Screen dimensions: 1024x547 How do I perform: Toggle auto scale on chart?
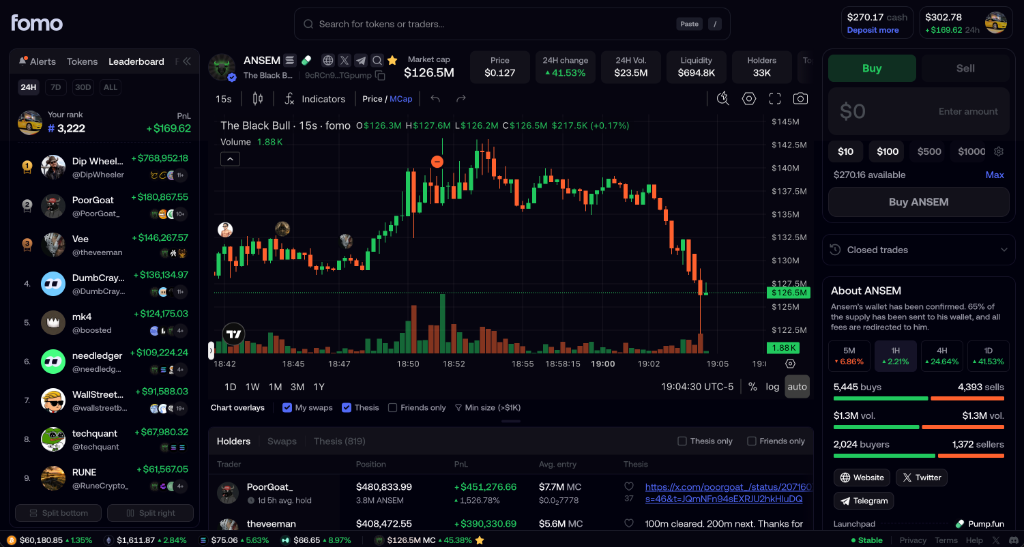pos(797,386)
